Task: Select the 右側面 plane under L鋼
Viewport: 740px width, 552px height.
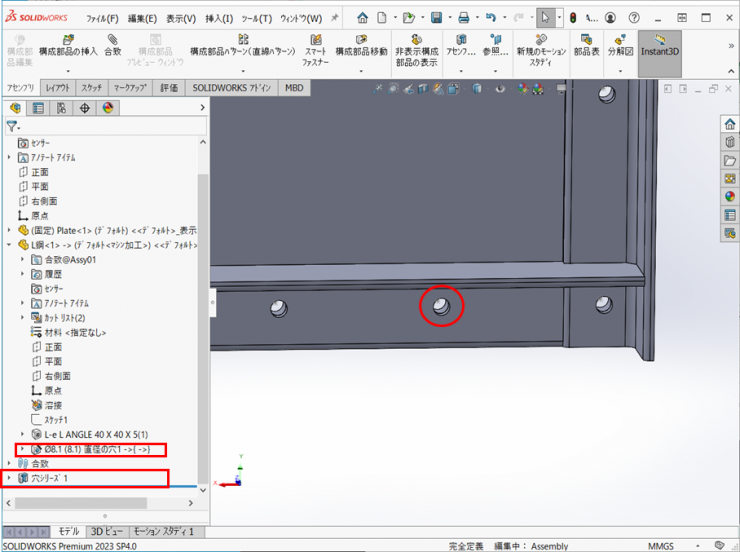Action: tap(57, 376)
